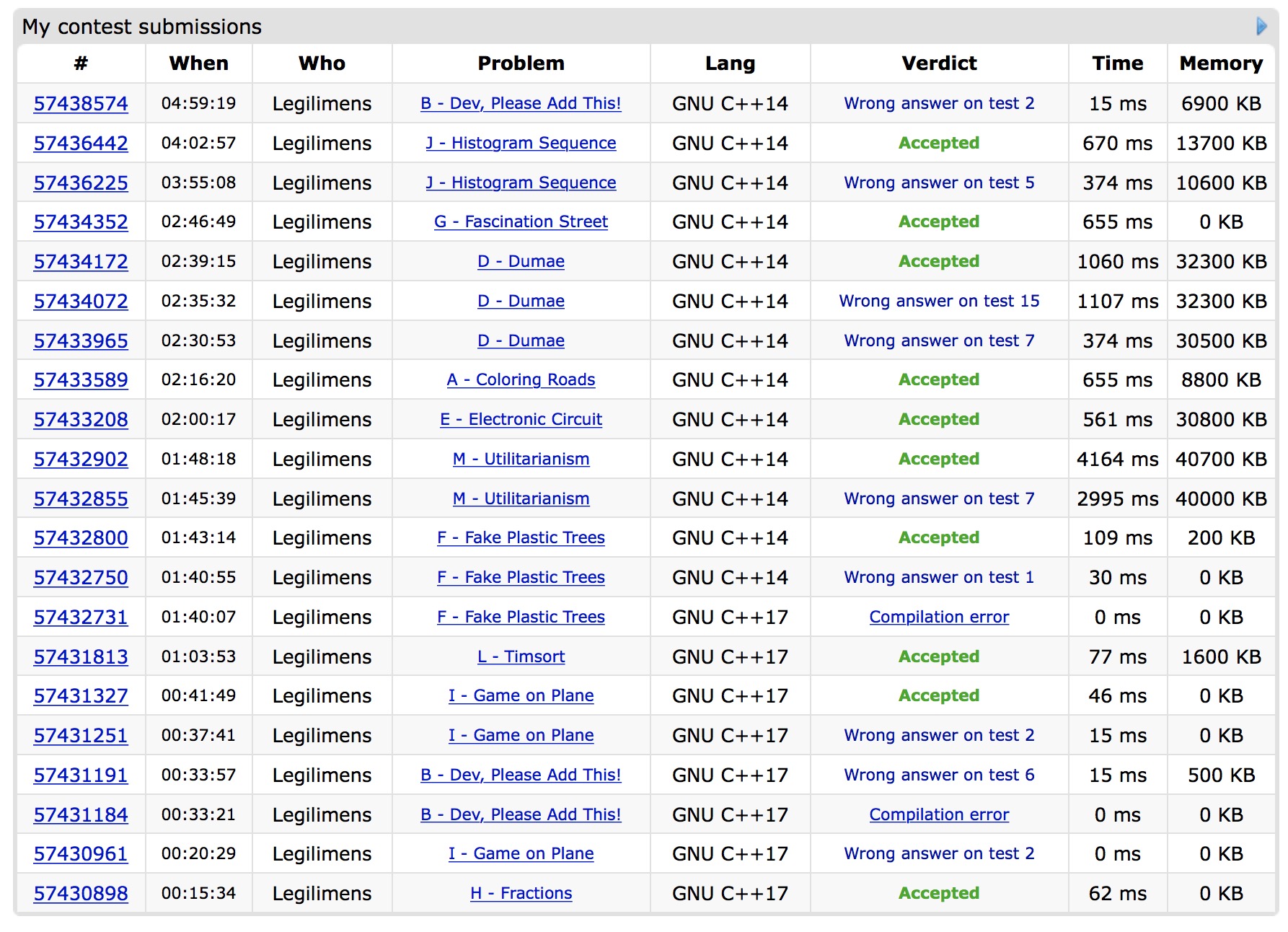Image resolution: width=1288 pixels, height=932 pixels.
Task: Click Wrong answer on test 6 verdict
Action: tap(938, 775)
